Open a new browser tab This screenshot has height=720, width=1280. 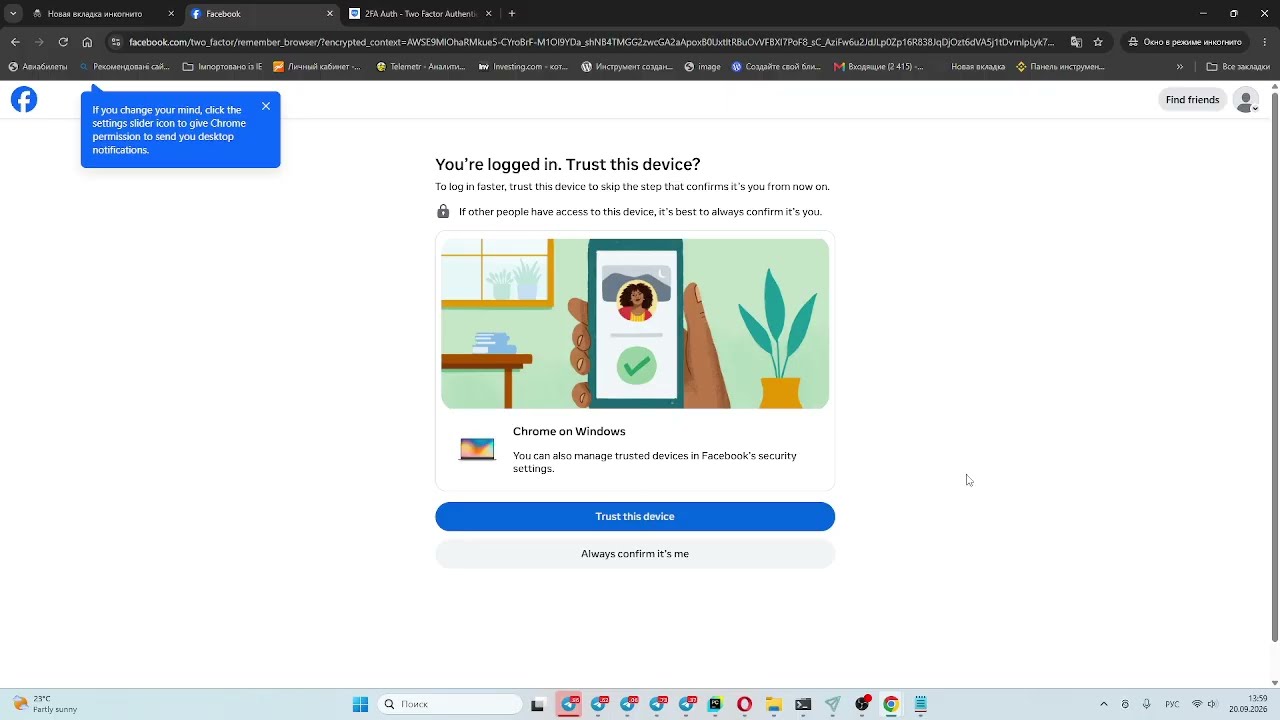coord(512,14)
